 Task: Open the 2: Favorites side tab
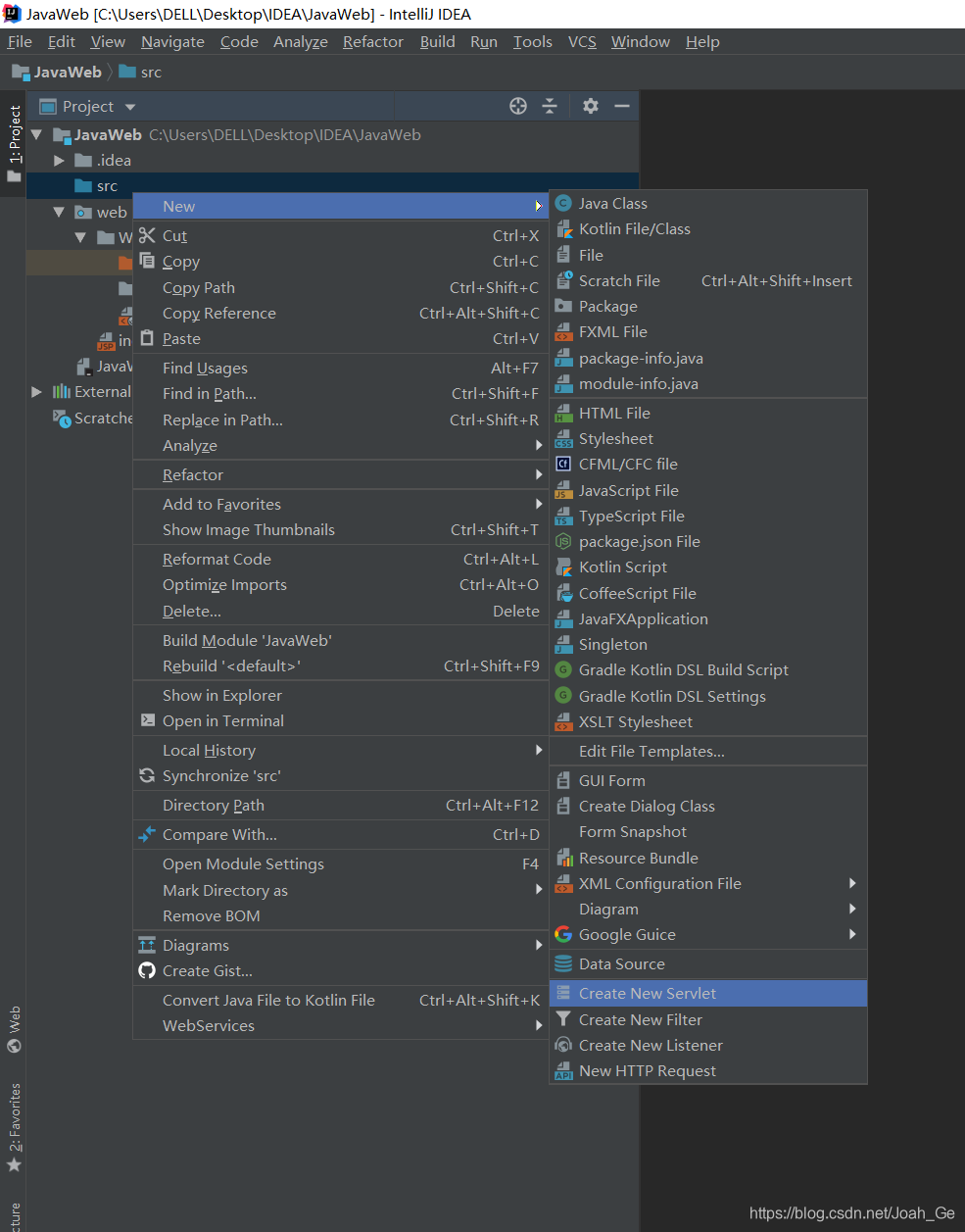pyautogui.click(x=14, y=1127)
